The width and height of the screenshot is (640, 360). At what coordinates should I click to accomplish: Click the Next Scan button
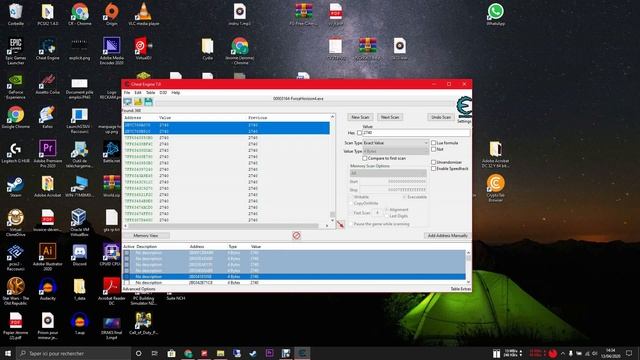click(390, 117)
